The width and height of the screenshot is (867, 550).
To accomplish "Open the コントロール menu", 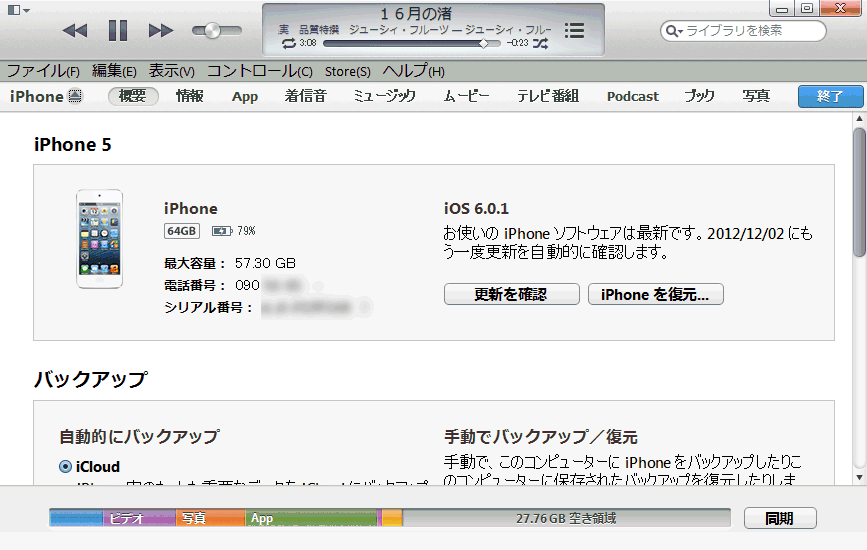I will coord(259,71).
